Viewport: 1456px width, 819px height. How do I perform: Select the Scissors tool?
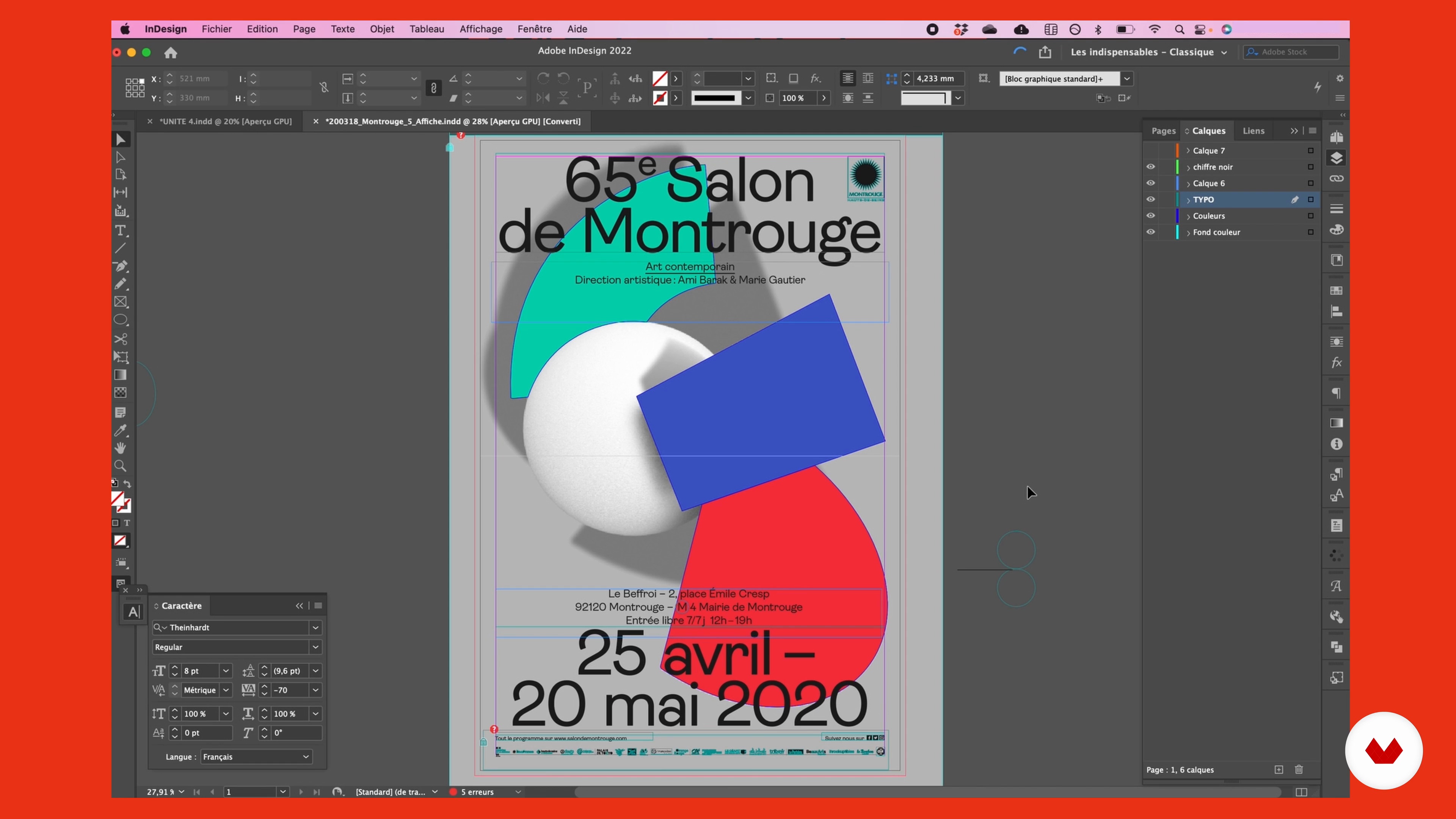[x=121, y=339]
